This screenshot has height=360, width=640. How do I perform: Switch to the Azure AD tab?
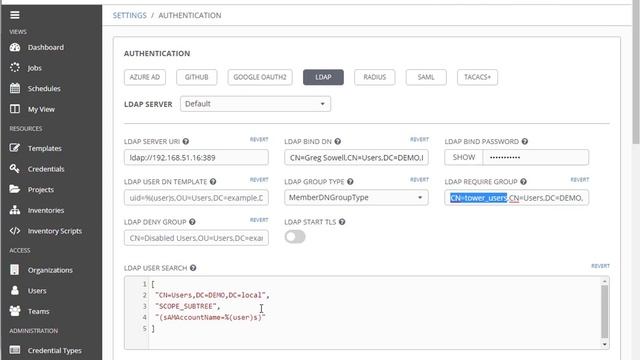pos(144,77)
